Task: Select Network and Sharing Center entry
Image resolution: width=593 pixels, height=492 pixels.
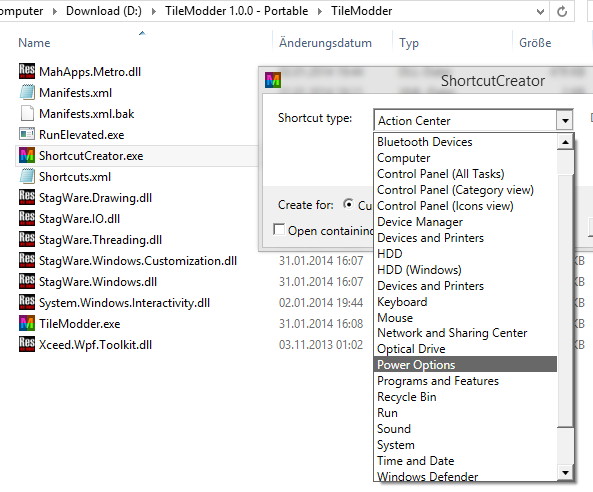Action: 465,333
